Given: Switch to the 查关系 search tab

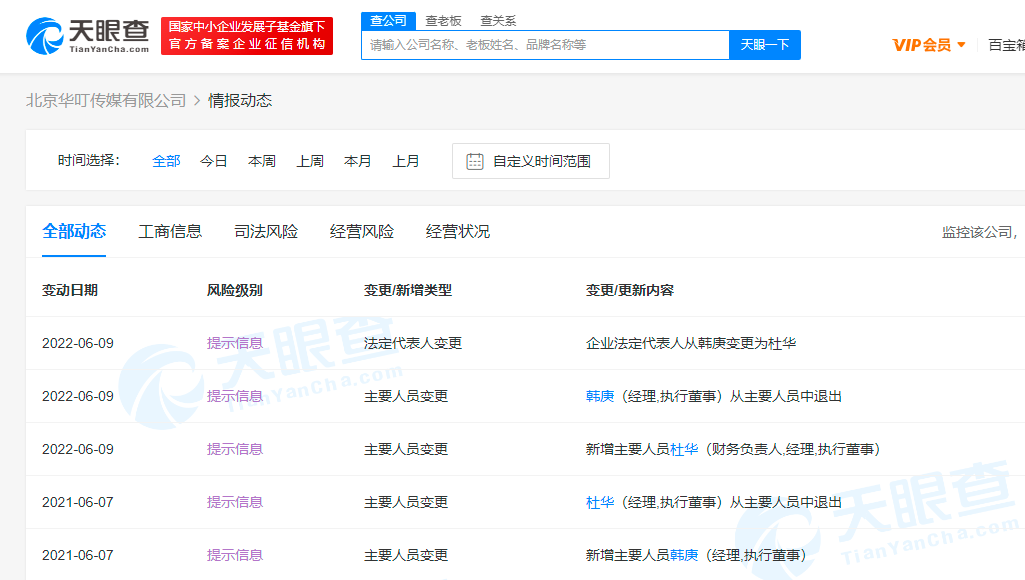Looking at the screenshot, I should pyautogui.click(x=498, y=20).
